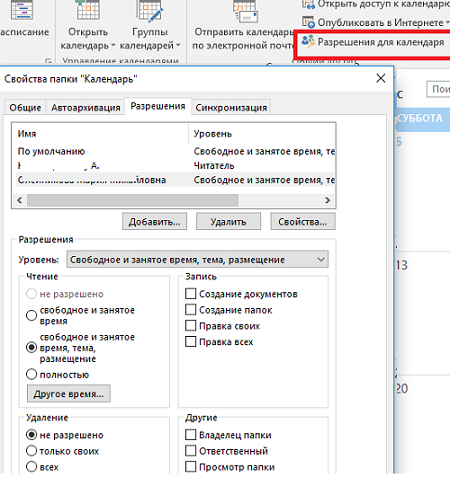Click the horizontal scrollbar thumb in list
The image size is (450, 477).
point(133,200)
